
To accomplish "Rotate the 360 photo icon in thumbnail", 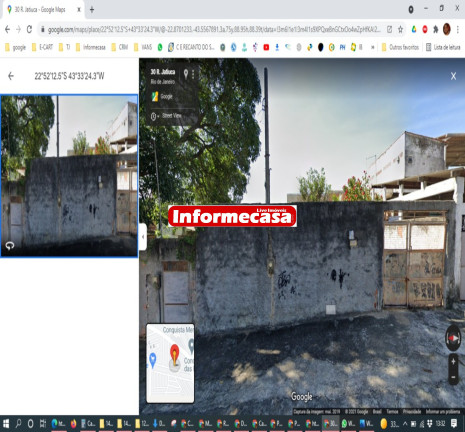I will (10, 246).
